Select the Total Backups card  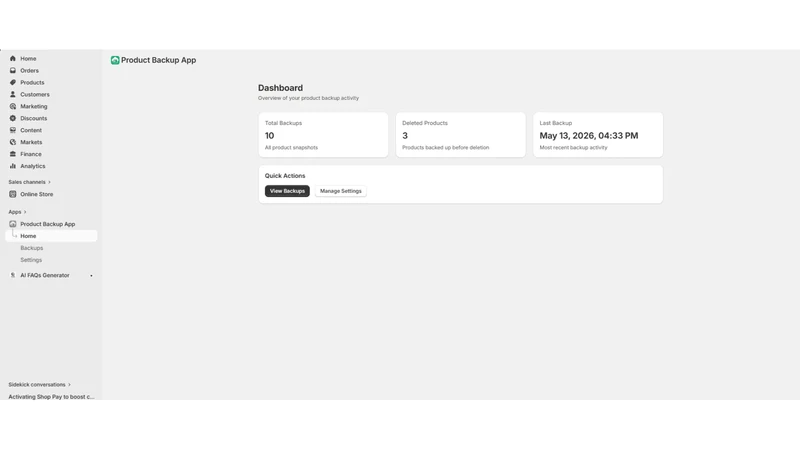[323, 135]
